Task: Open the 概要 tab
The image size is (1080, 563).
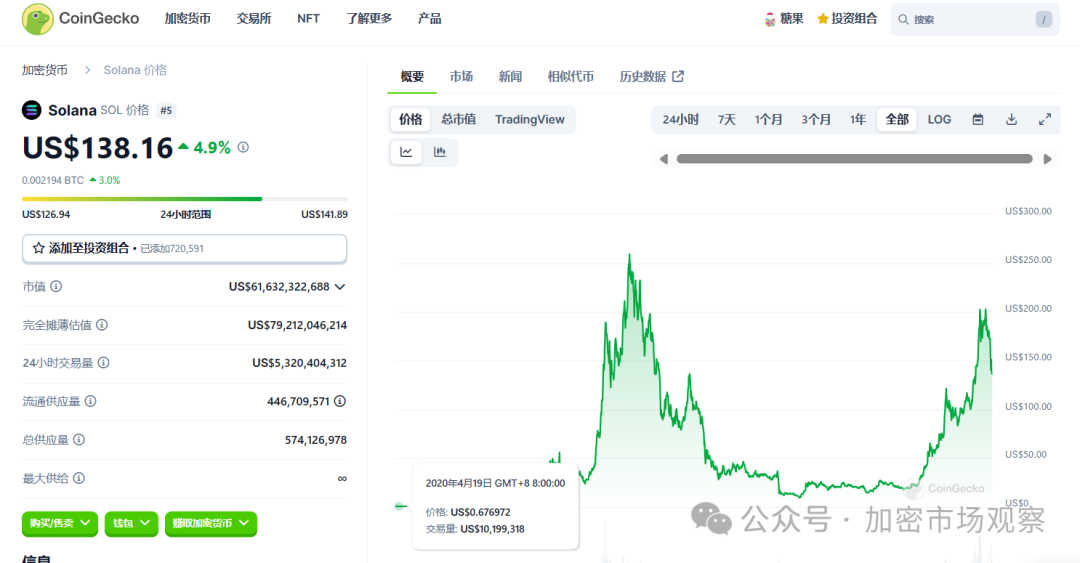Action: pos(412,76)
